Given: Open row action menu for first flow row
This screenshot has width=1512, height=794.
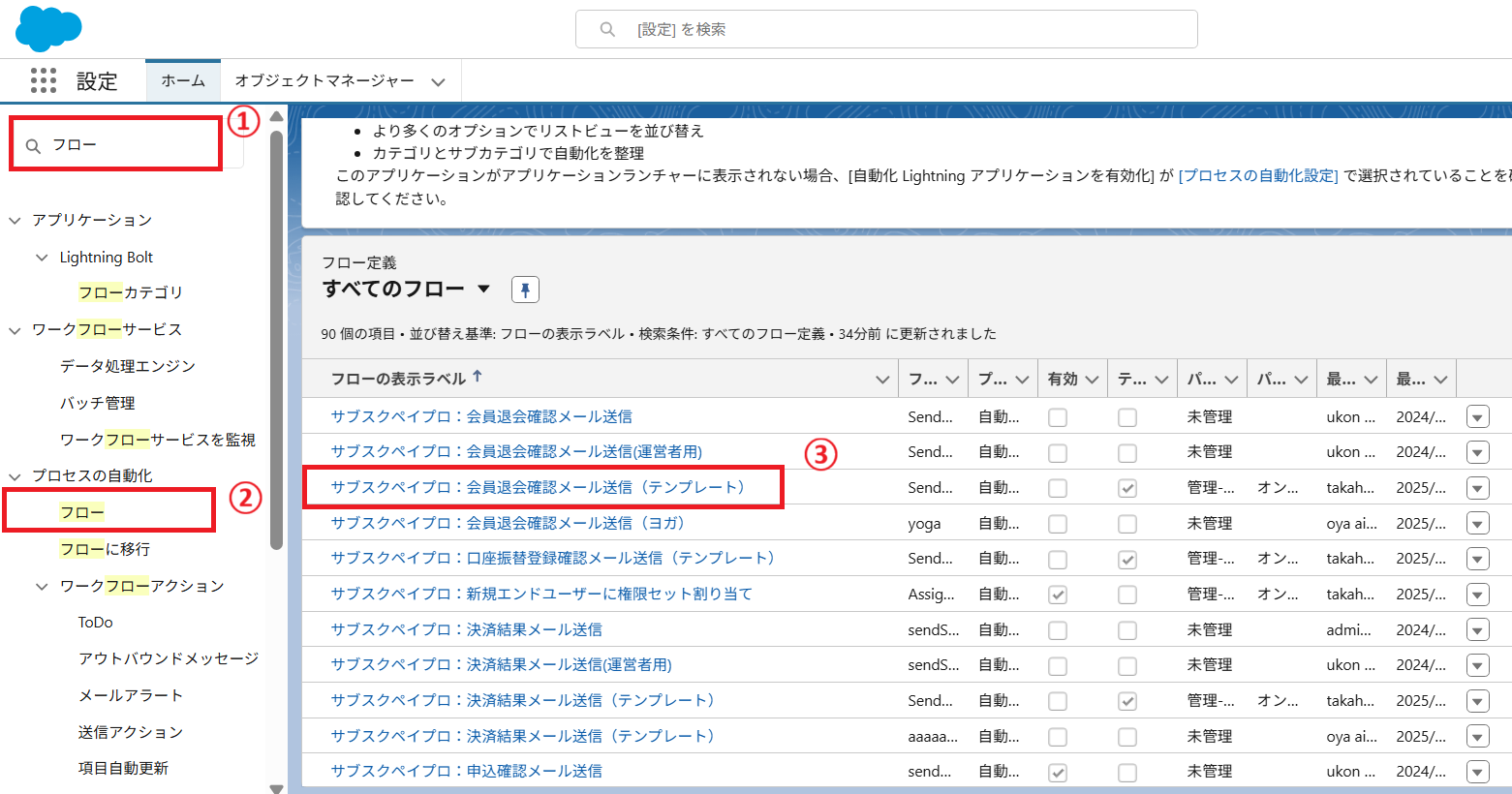Looking at the screenshot, I should [x=1477, y=417].
